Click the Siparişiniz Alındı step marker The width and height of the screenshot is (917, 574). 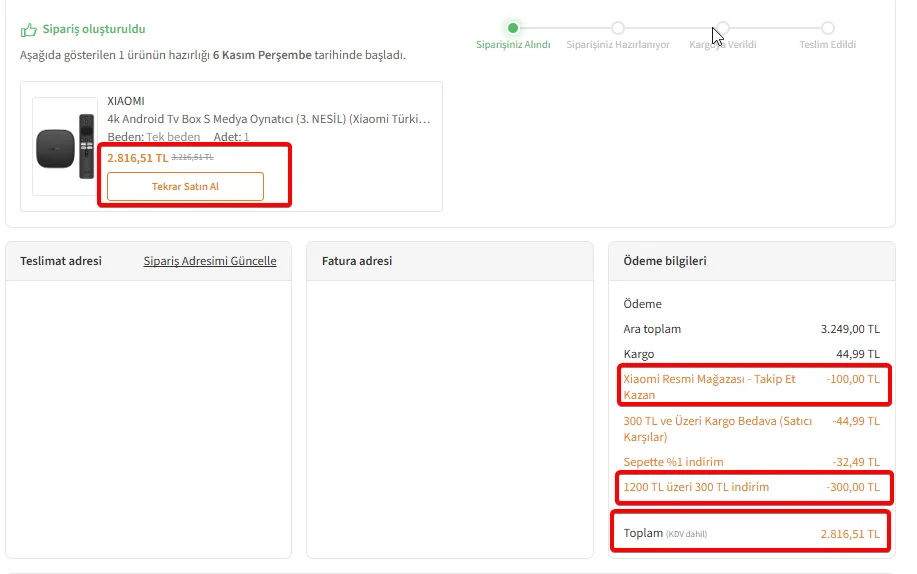click(513, 28)
